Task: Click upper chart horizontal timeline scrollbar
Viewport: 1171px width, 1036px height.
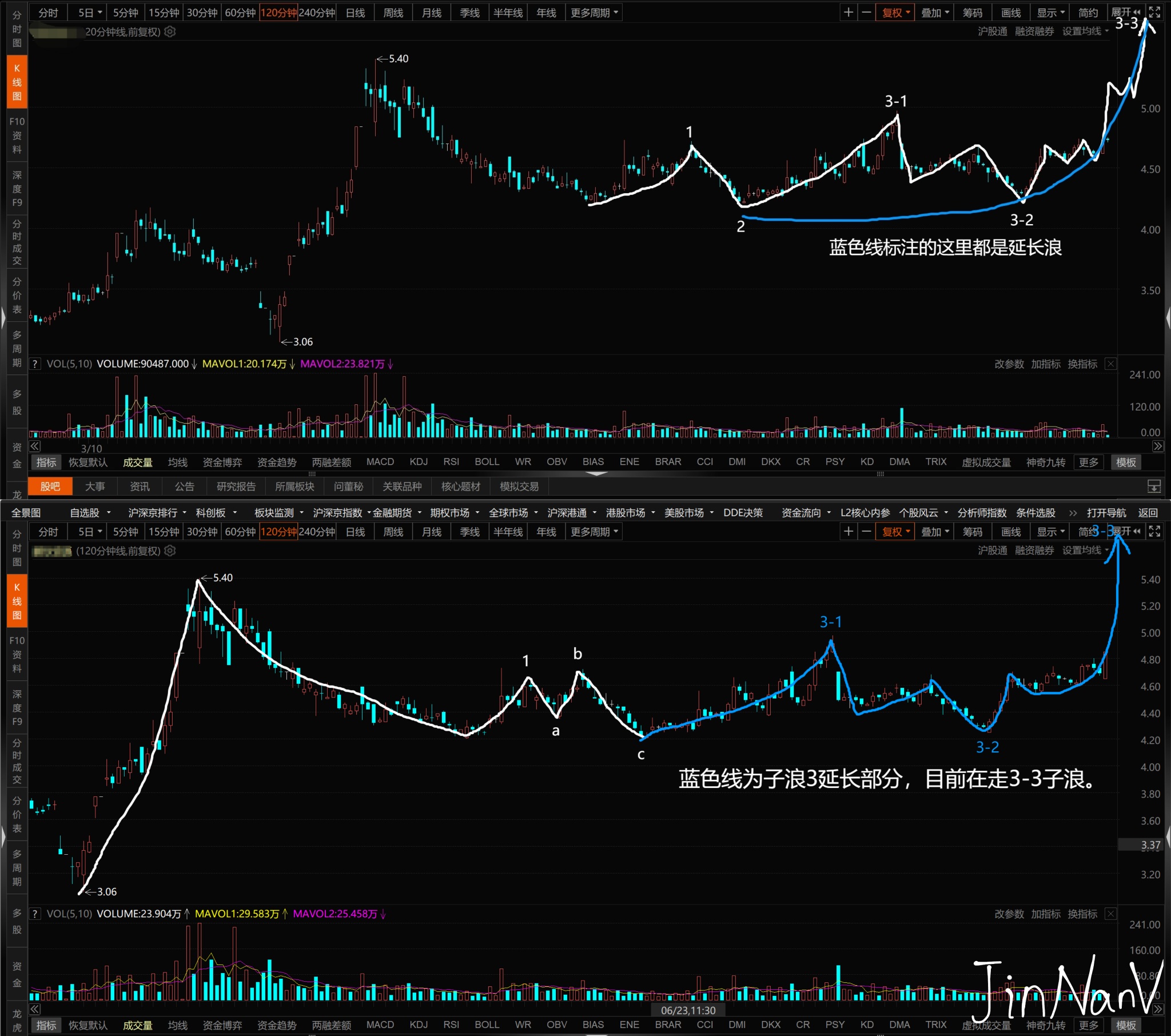Action: (596, 447)
